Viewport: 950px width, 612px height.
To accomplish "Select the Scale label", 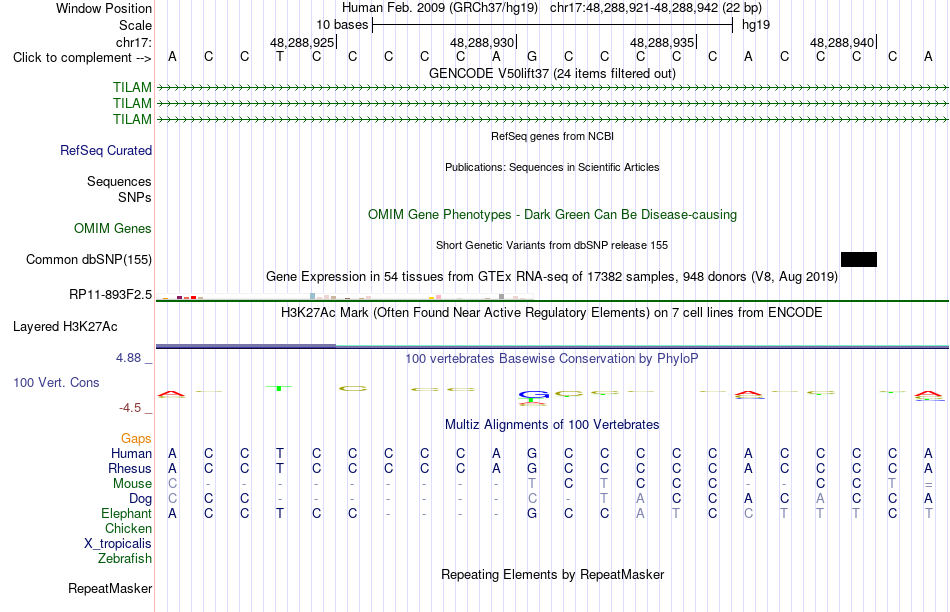I will 136,25.
